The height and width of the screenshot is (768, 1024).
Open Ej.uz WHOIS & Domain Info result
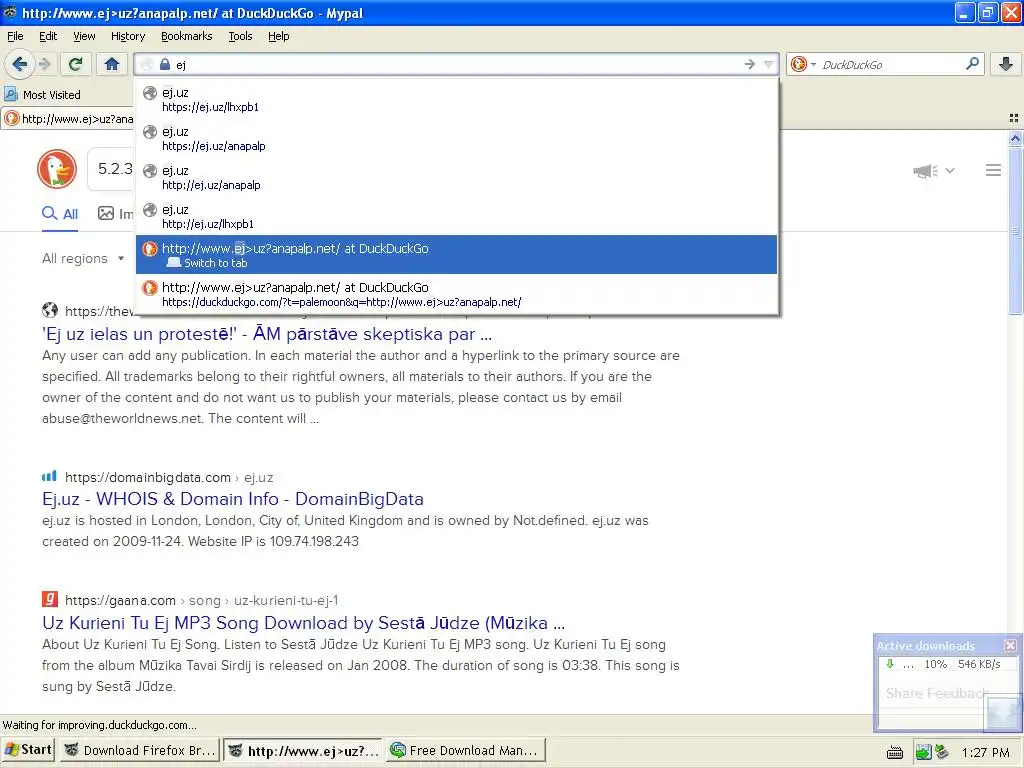tap(232, 499)
